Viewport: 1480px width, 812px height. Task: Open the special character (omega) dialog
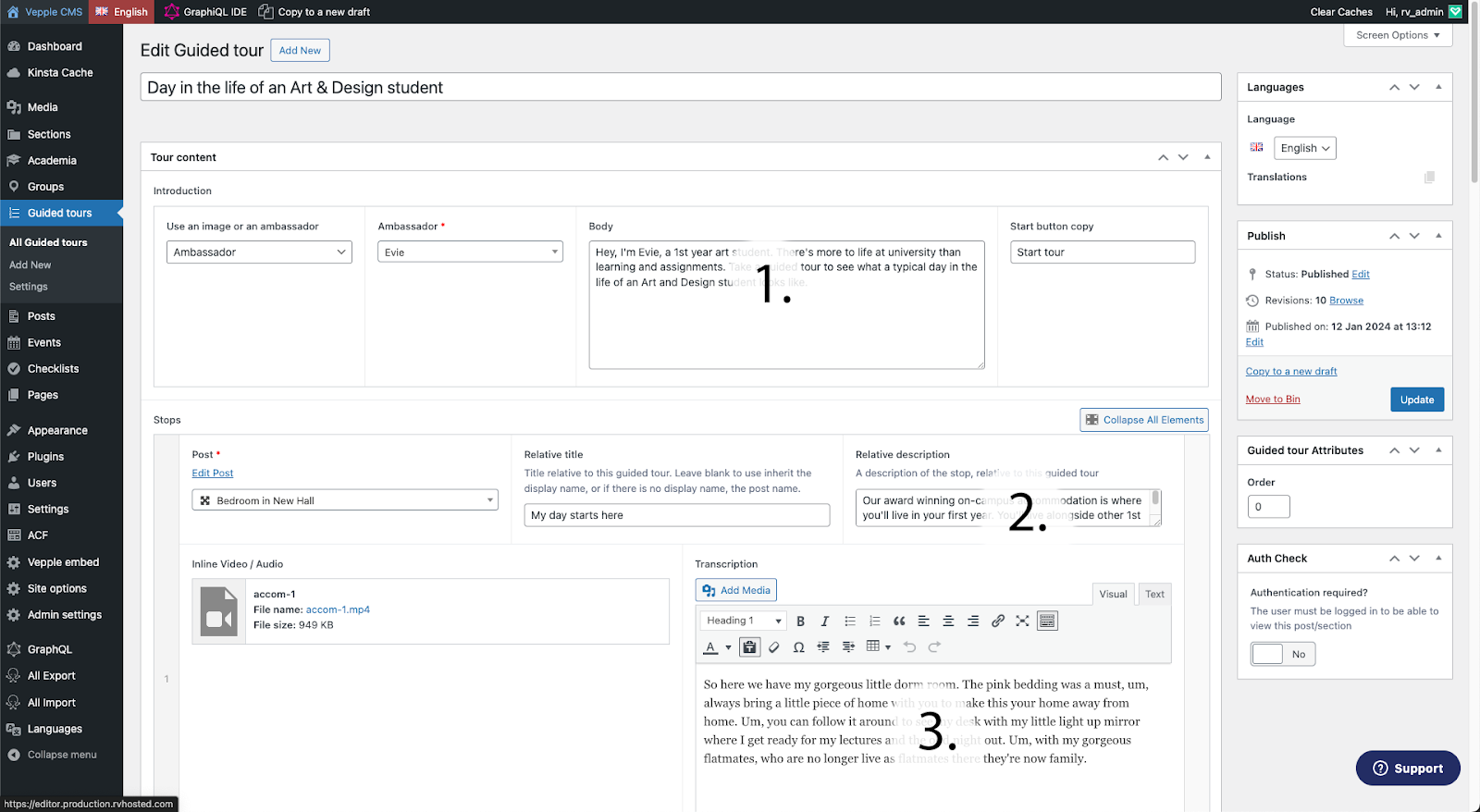click(799, 647)
